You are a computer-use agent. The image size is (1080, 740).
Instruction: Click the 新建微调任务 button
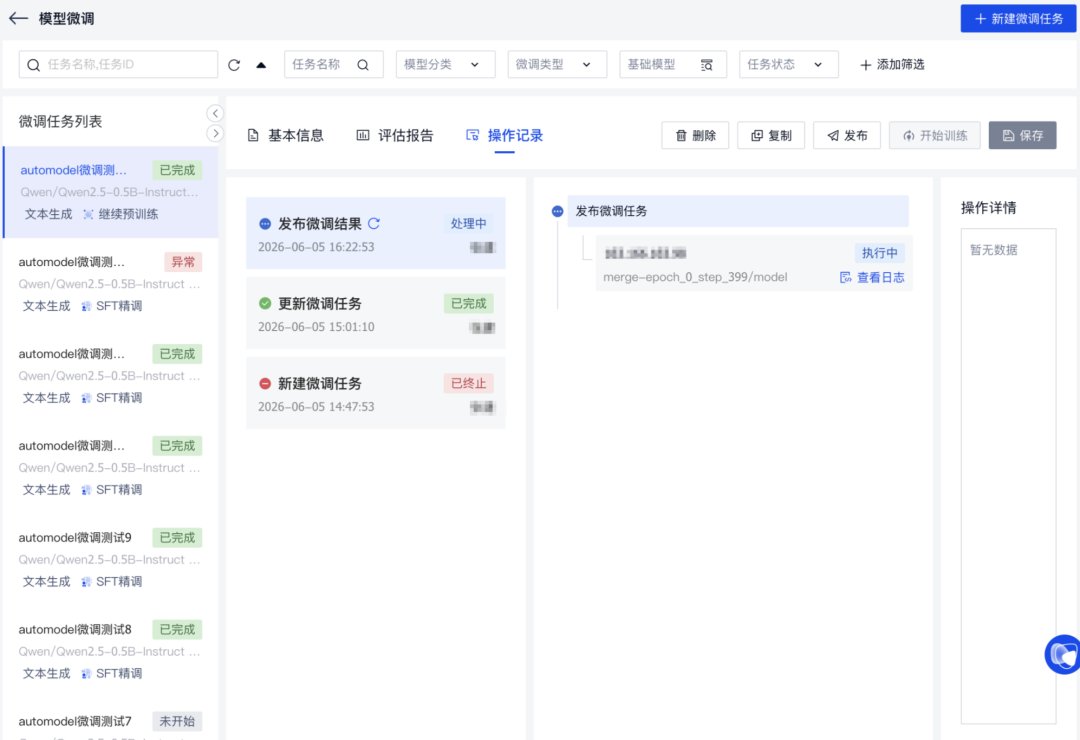click(1018, 19)
